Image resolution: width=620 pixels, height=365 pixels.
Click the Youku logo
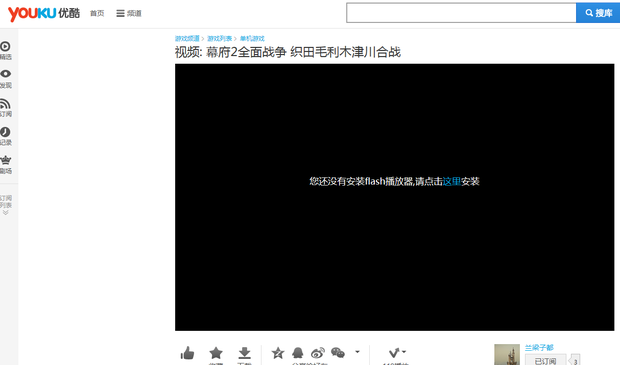coord(43,13)
